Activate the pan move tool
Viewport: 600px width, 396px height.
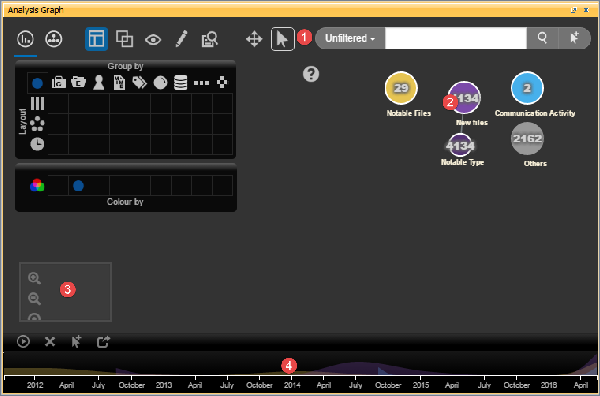[x=254, y=39]
